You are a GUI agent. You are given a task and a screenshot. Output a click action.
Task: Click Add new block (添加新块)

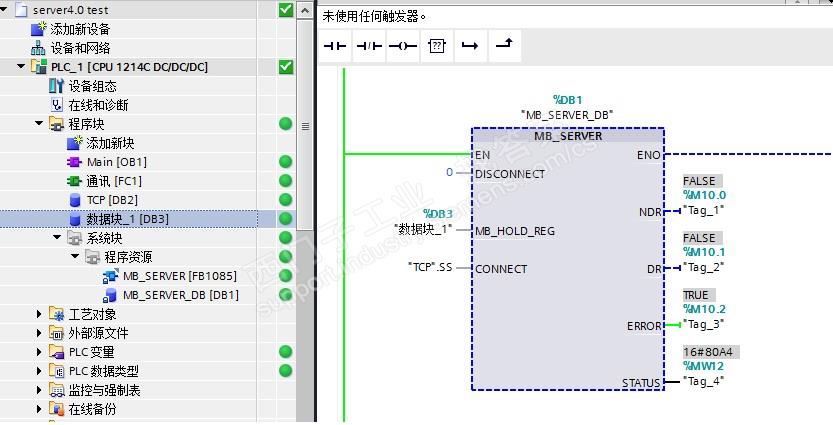(110, 143)
